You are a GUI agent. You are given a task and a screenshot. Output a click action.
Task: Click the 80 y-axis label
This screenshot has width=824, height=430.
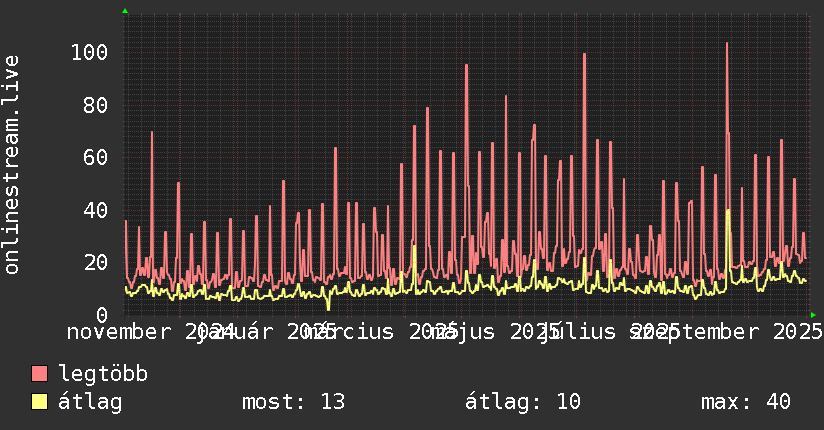pyautogui.click(x=95, y=105)
